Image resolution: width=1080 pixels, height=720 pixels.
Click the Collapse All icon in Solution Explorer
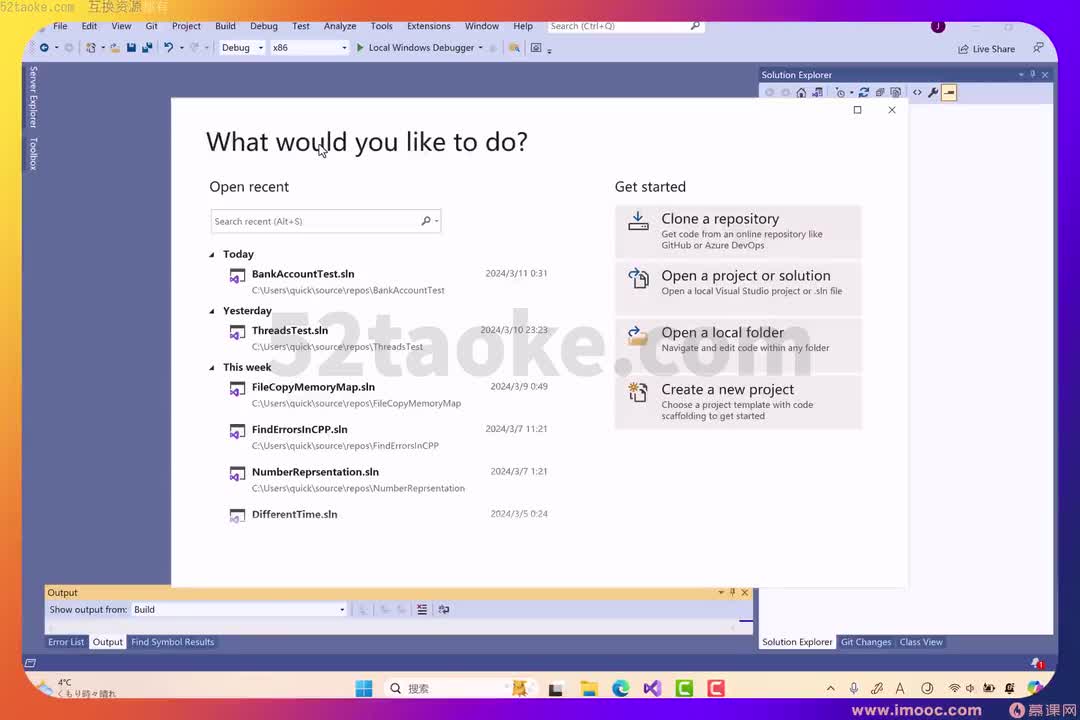point(880,92)
